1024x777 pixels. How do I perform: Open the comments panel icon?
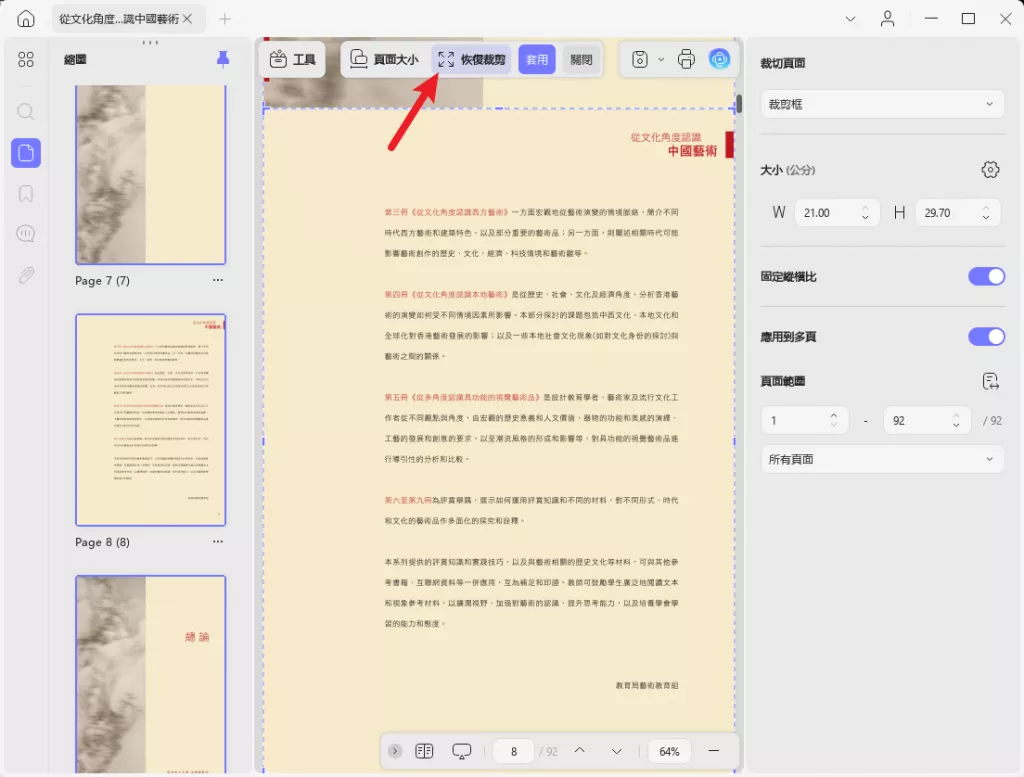click(x=26, y=234)
